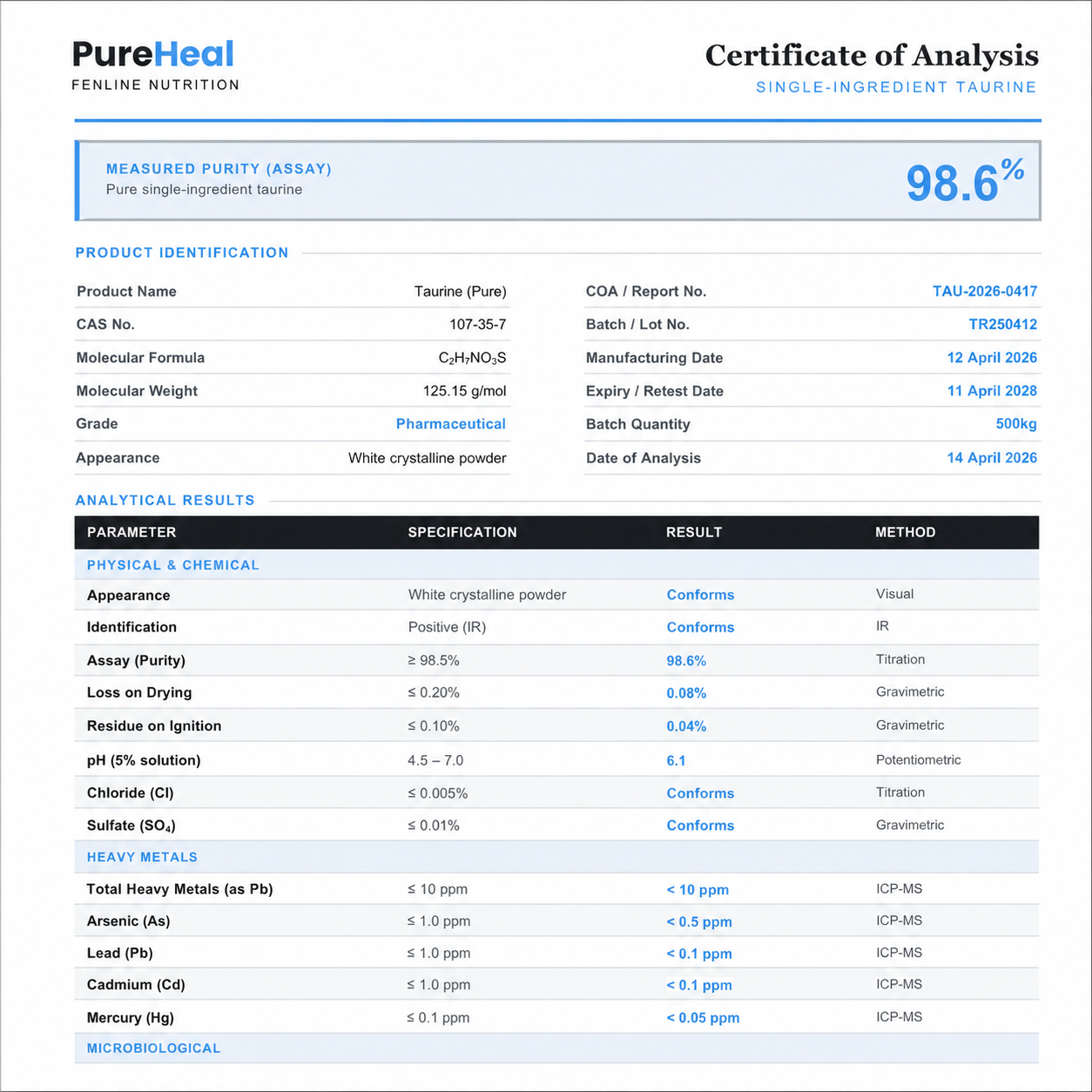
Task: Click the Product Identification section heading
Action: 182,253
